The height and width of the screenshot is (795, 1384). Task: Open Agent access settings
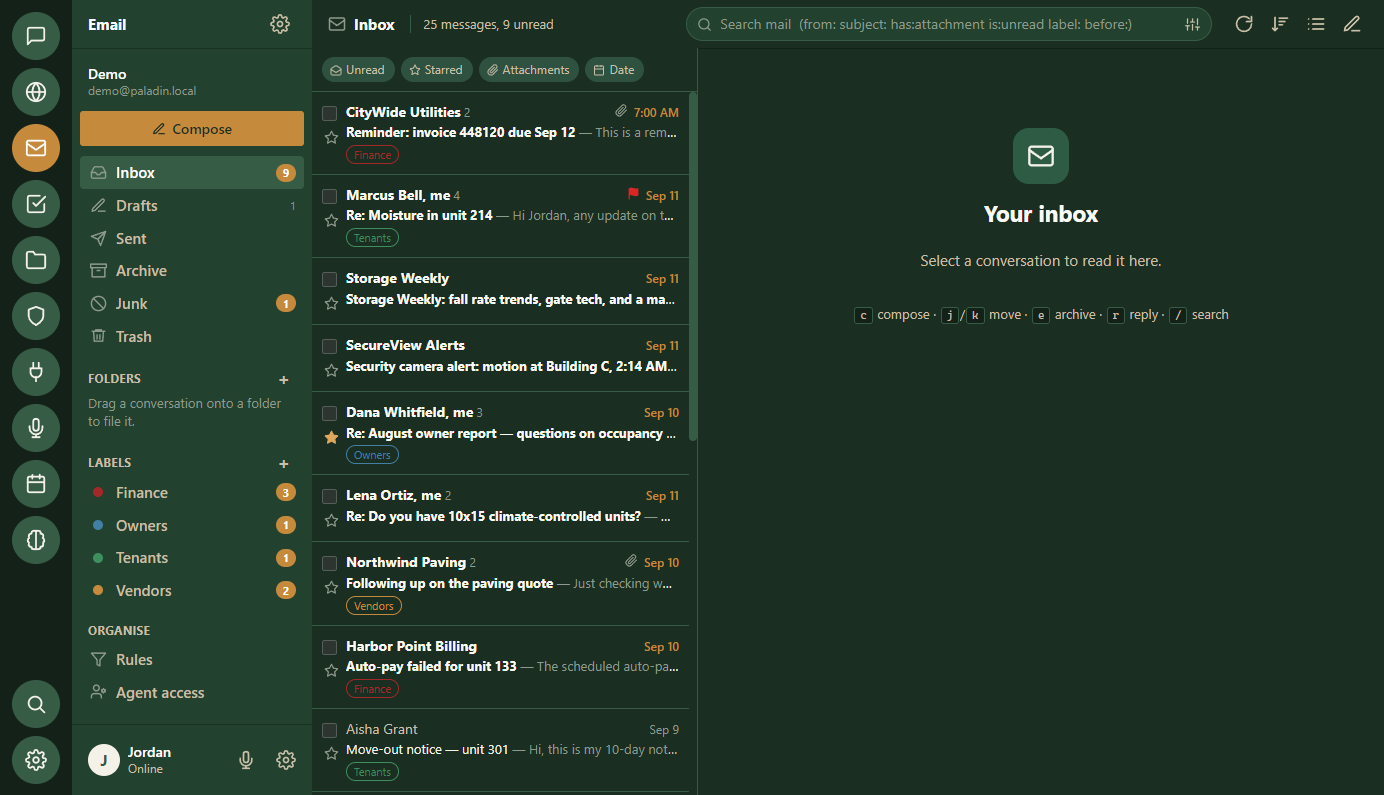192,693
